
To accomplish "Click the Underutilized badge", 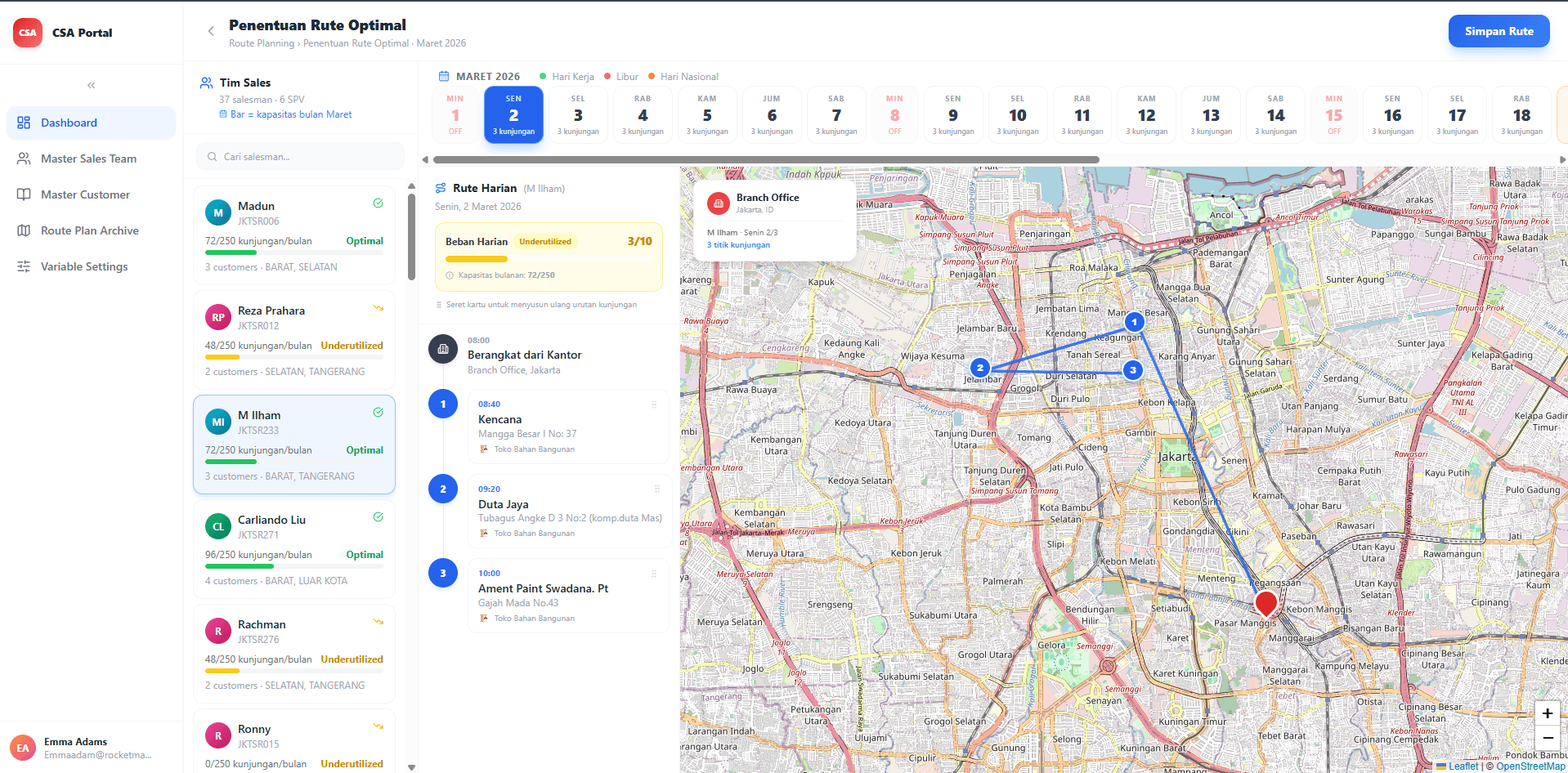I will pyautogui.click(x=545, y=242).
